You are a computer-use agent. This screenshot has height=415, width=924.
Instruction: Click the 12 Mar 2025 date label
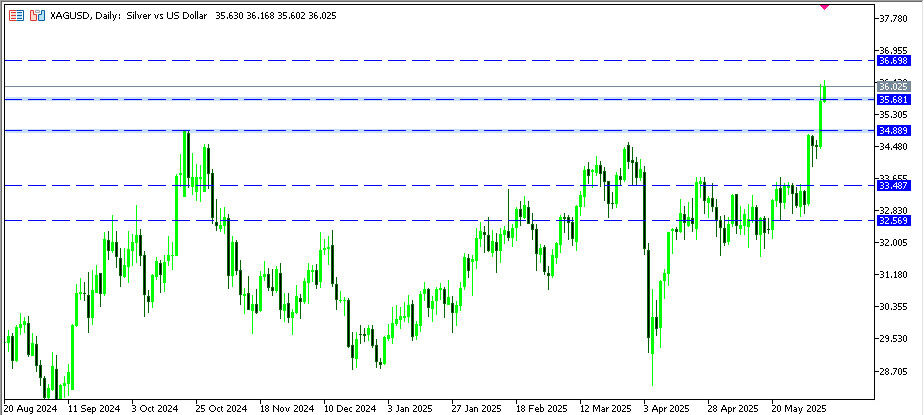click(x=603, y=408)
